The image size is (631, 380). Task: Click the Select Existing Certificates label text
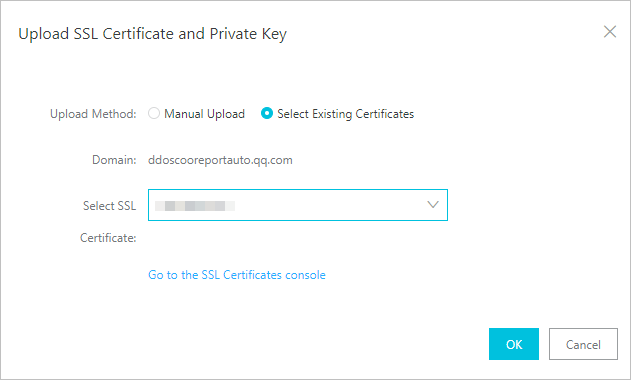click(x=345, y=114)
